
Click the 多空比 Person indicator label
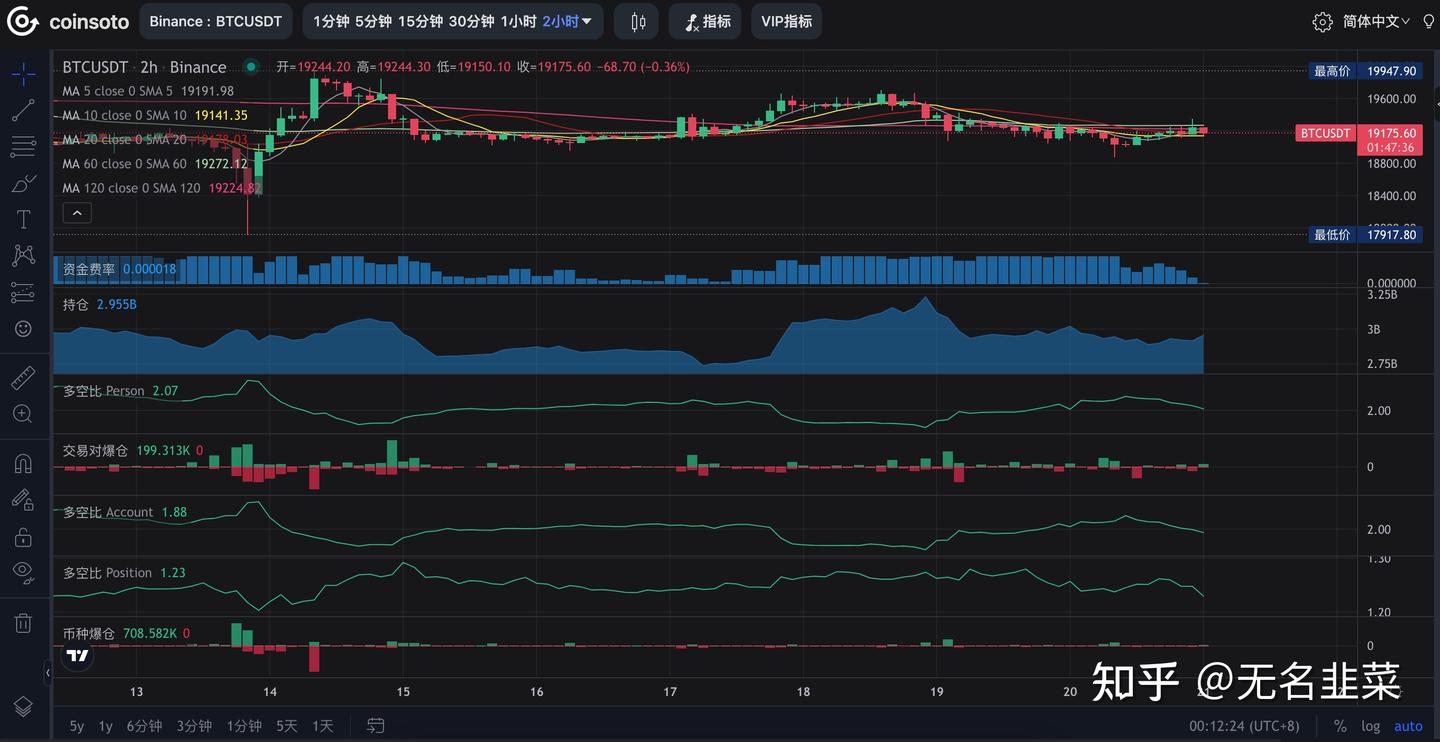103,391
